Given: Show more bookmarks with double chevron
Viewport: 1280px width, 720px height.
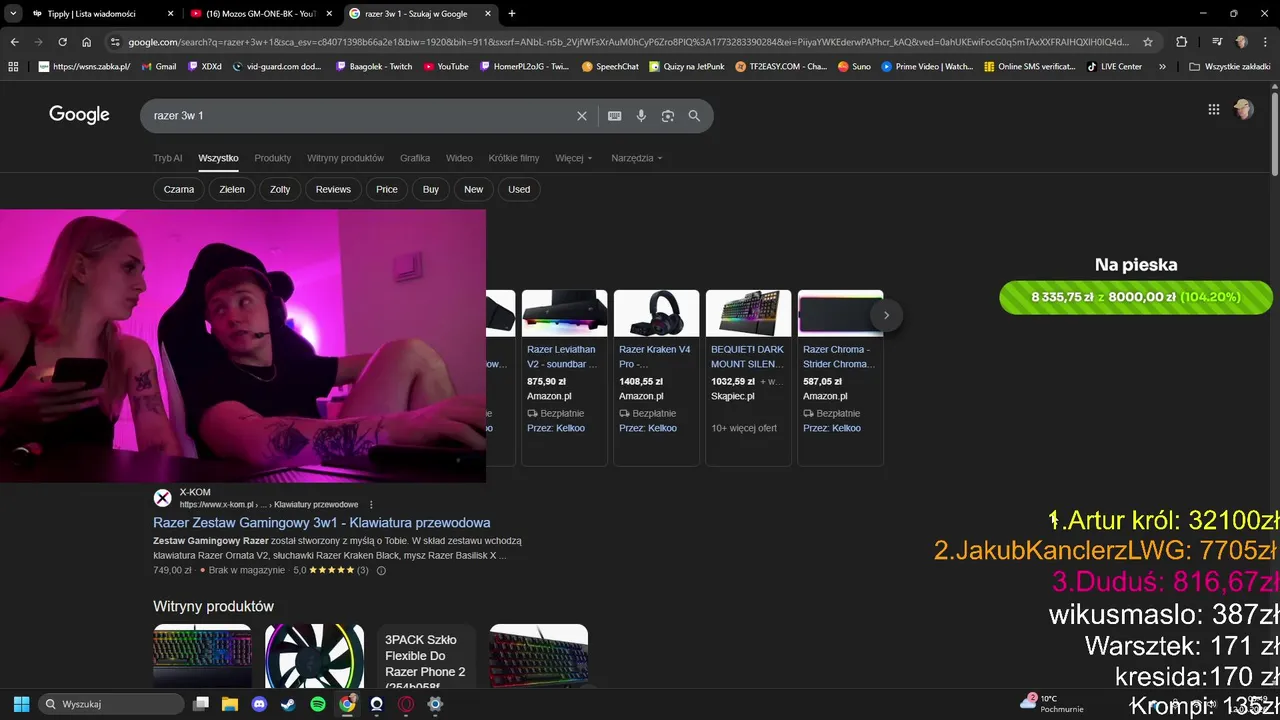Looking at the screenshot, I should tap(1162, 67).
